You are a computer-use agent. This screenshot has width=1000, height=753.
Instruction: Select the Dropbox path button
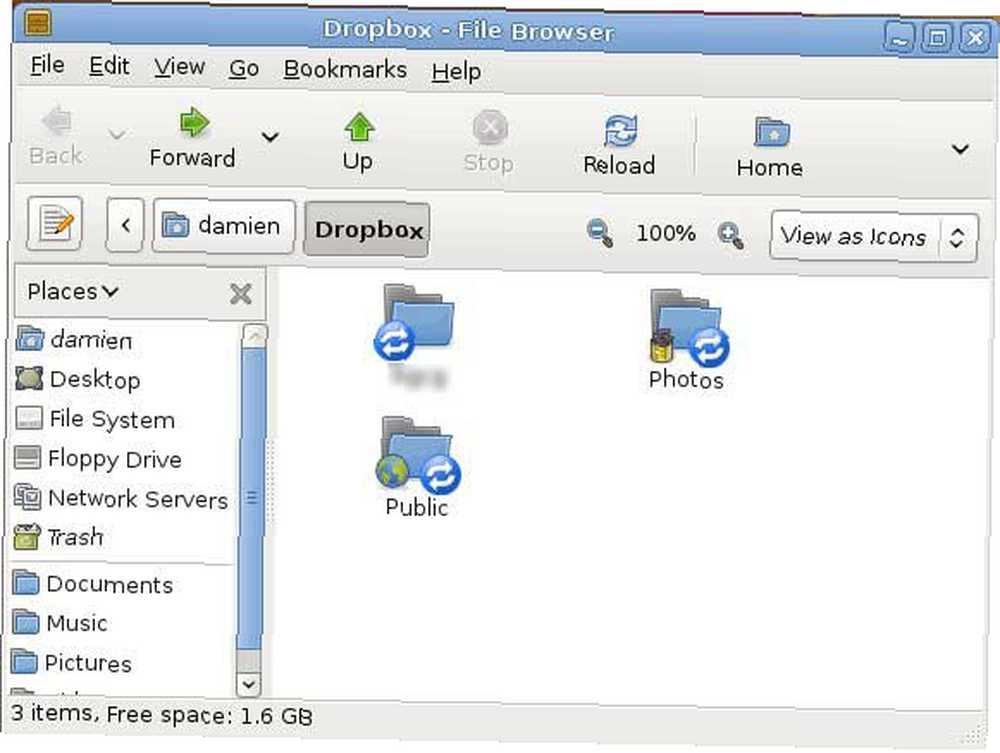point(367,230)
